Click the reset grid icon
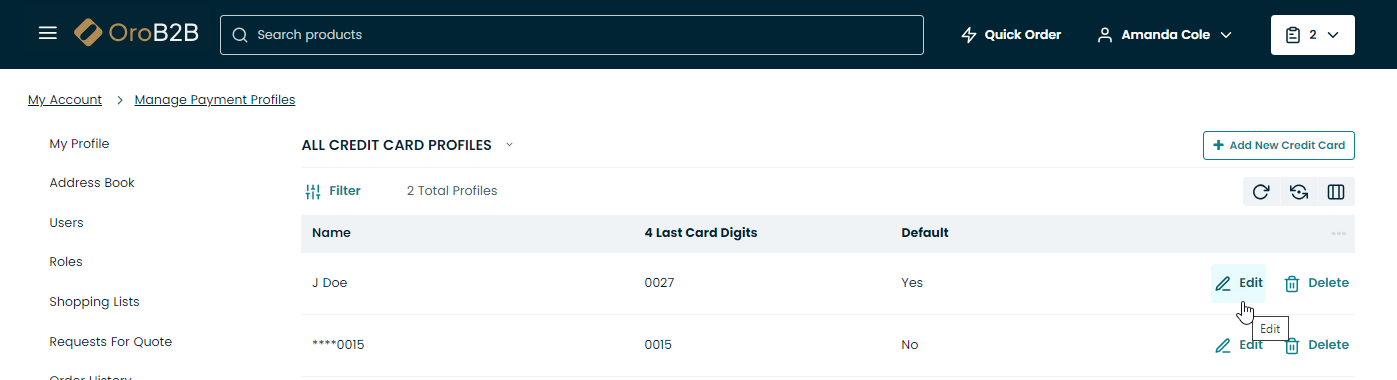 [1299, 192]
